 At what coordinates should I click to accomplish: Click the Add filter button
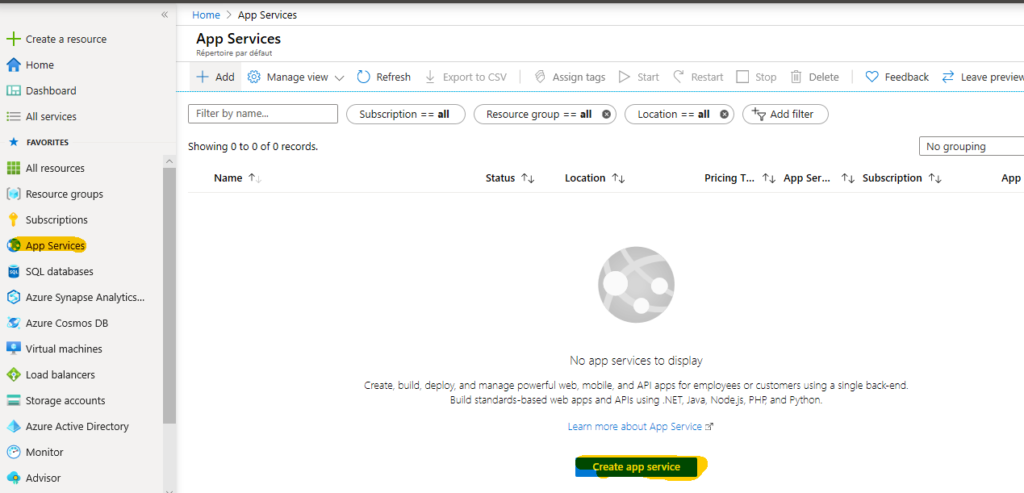pos(785,114)
